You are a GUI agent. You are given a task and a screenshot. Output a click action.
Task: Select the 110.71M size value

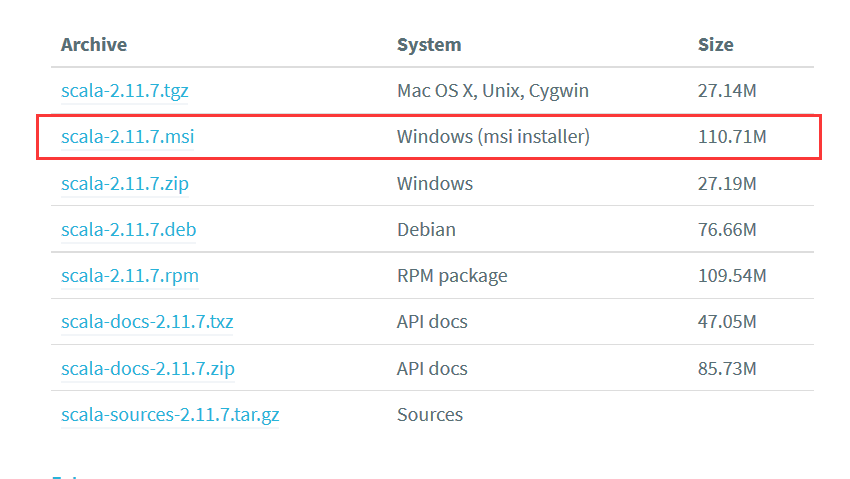pos(732,137)
